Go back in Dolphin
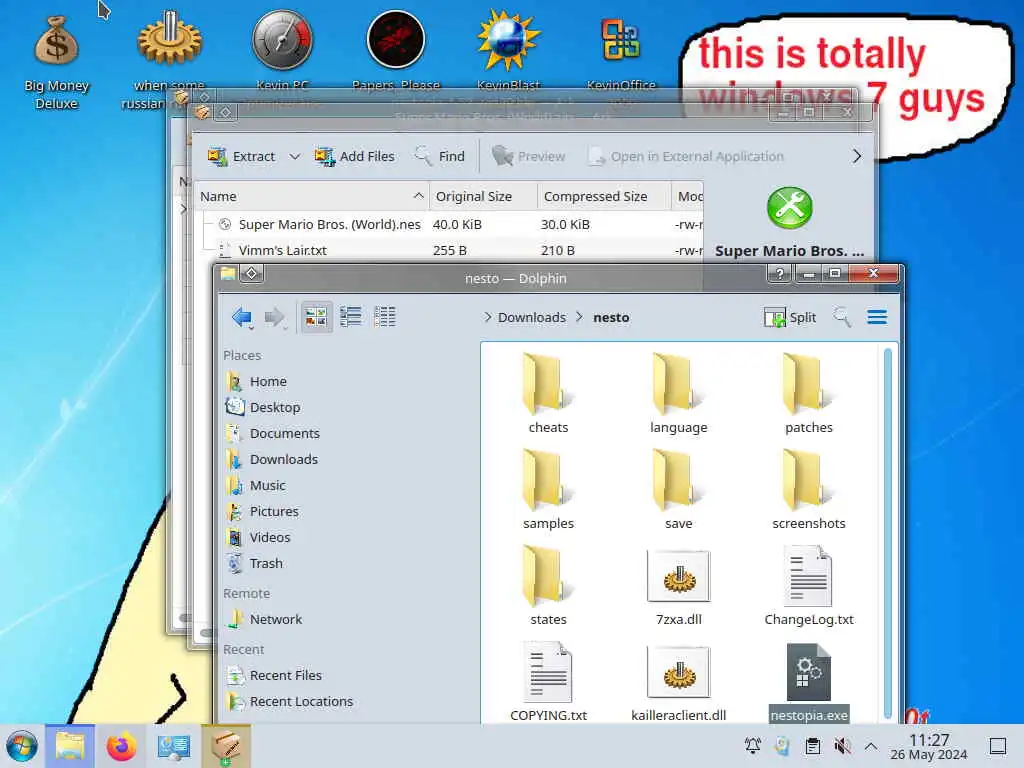Image resolution: width=1024 pixels, height=768 pixels. pos(242,317)
